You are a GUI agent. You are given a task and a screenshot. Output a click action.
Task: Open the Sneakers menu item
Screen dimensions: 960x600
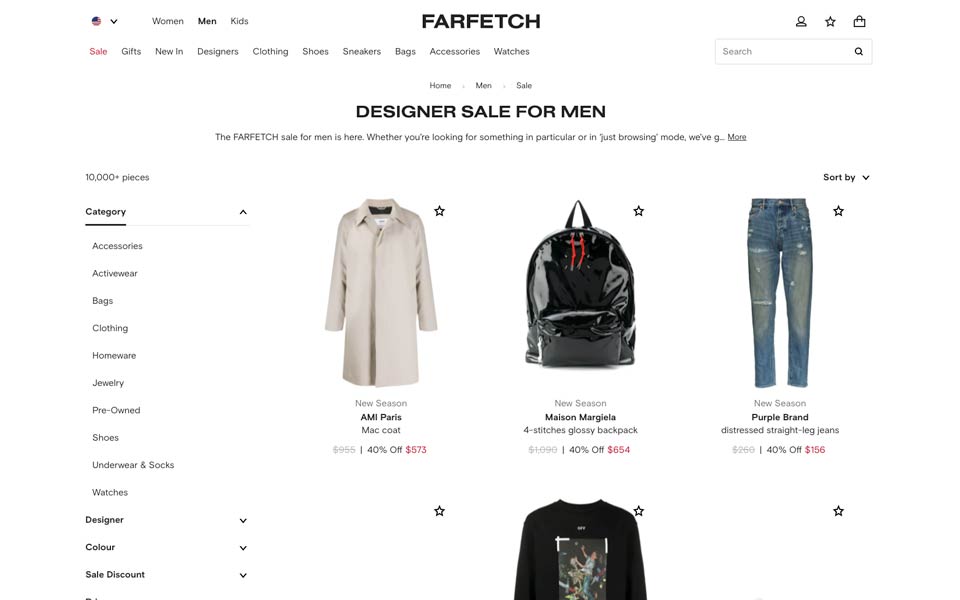click(x=361, y=51)
